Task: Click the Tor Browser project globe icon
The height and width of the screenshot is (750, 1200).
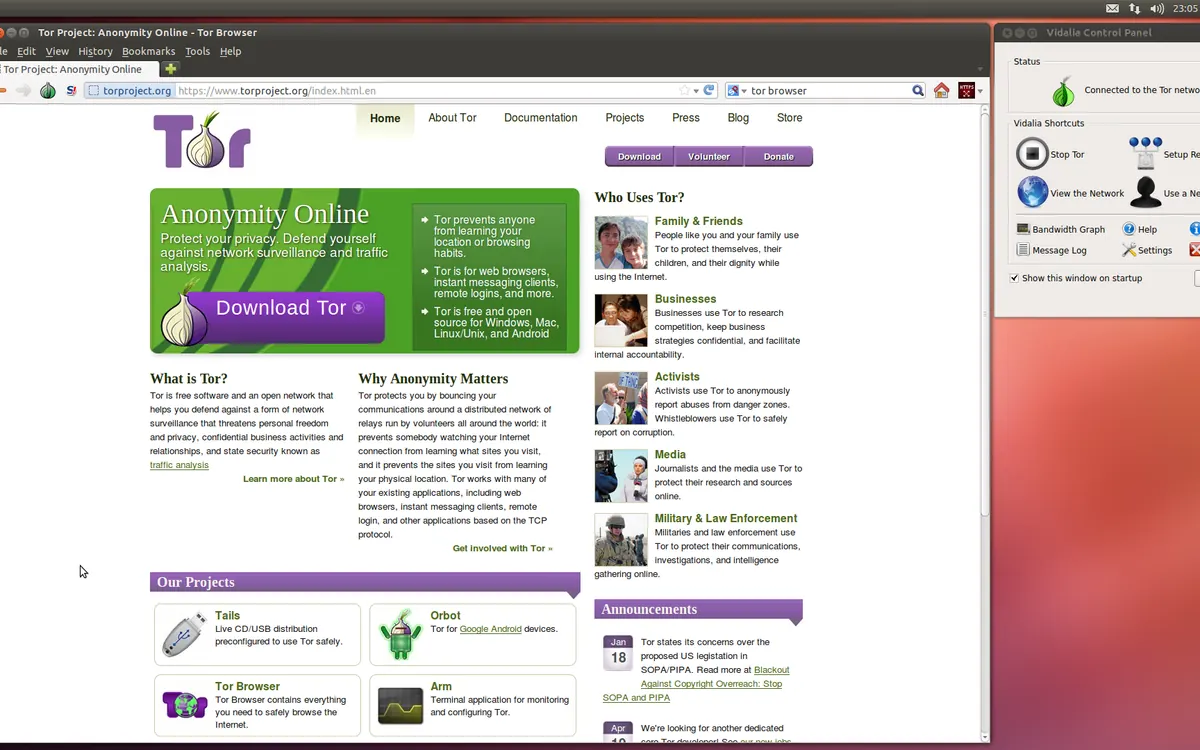Action: click(x=185, y=704)
